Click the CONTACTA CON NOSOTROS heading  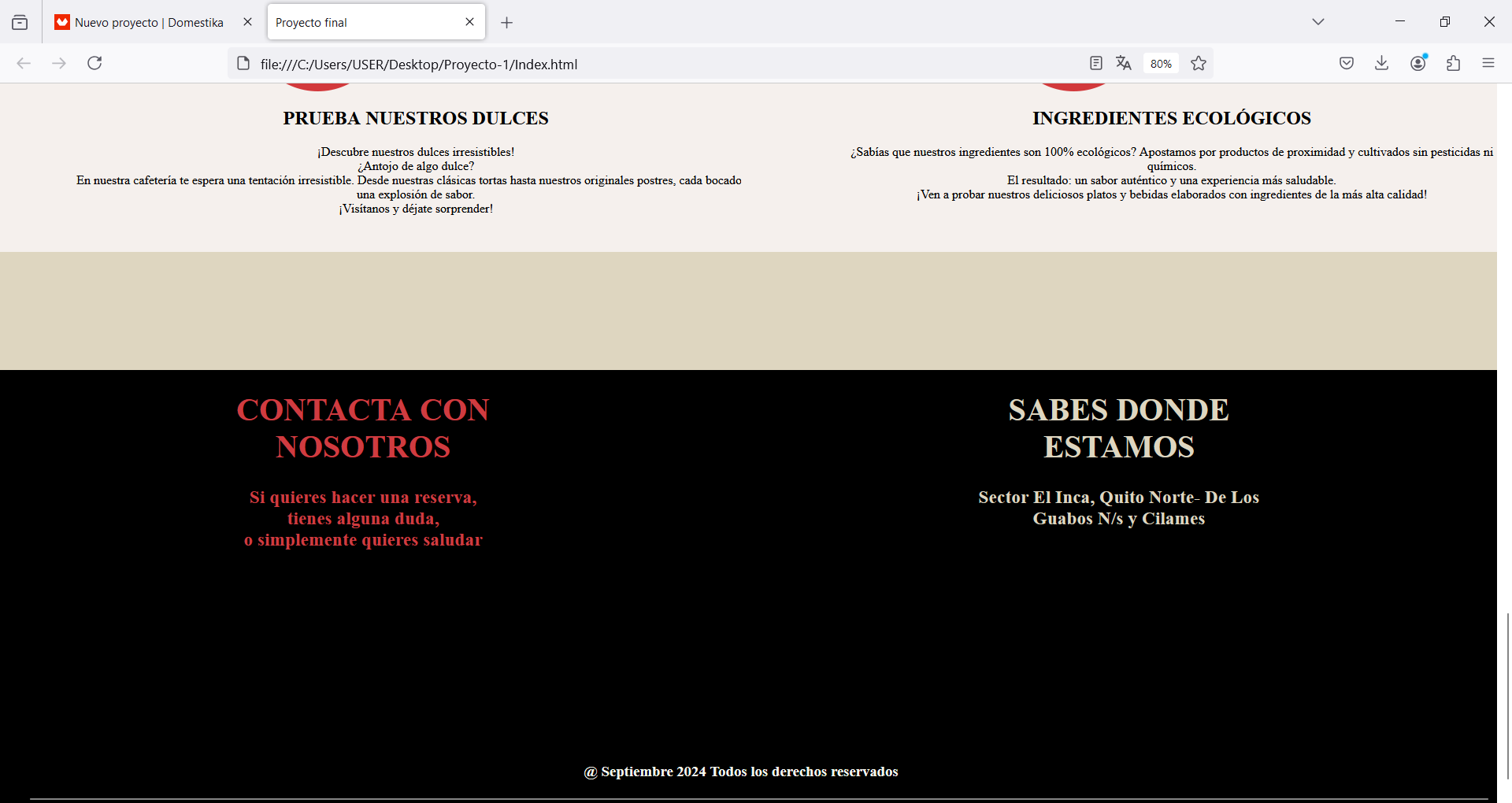tap(363, 428)
